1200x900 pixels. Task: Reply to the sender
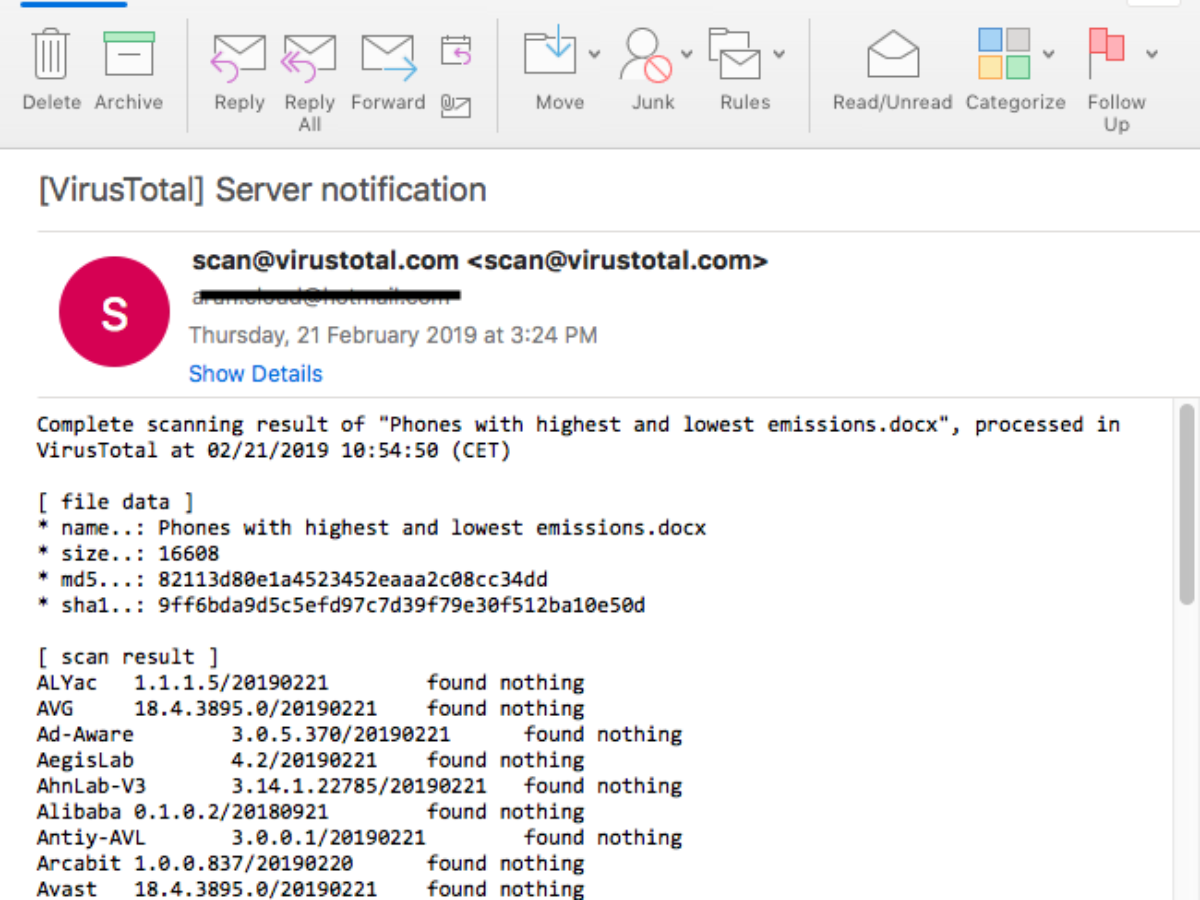coord(239,70)
